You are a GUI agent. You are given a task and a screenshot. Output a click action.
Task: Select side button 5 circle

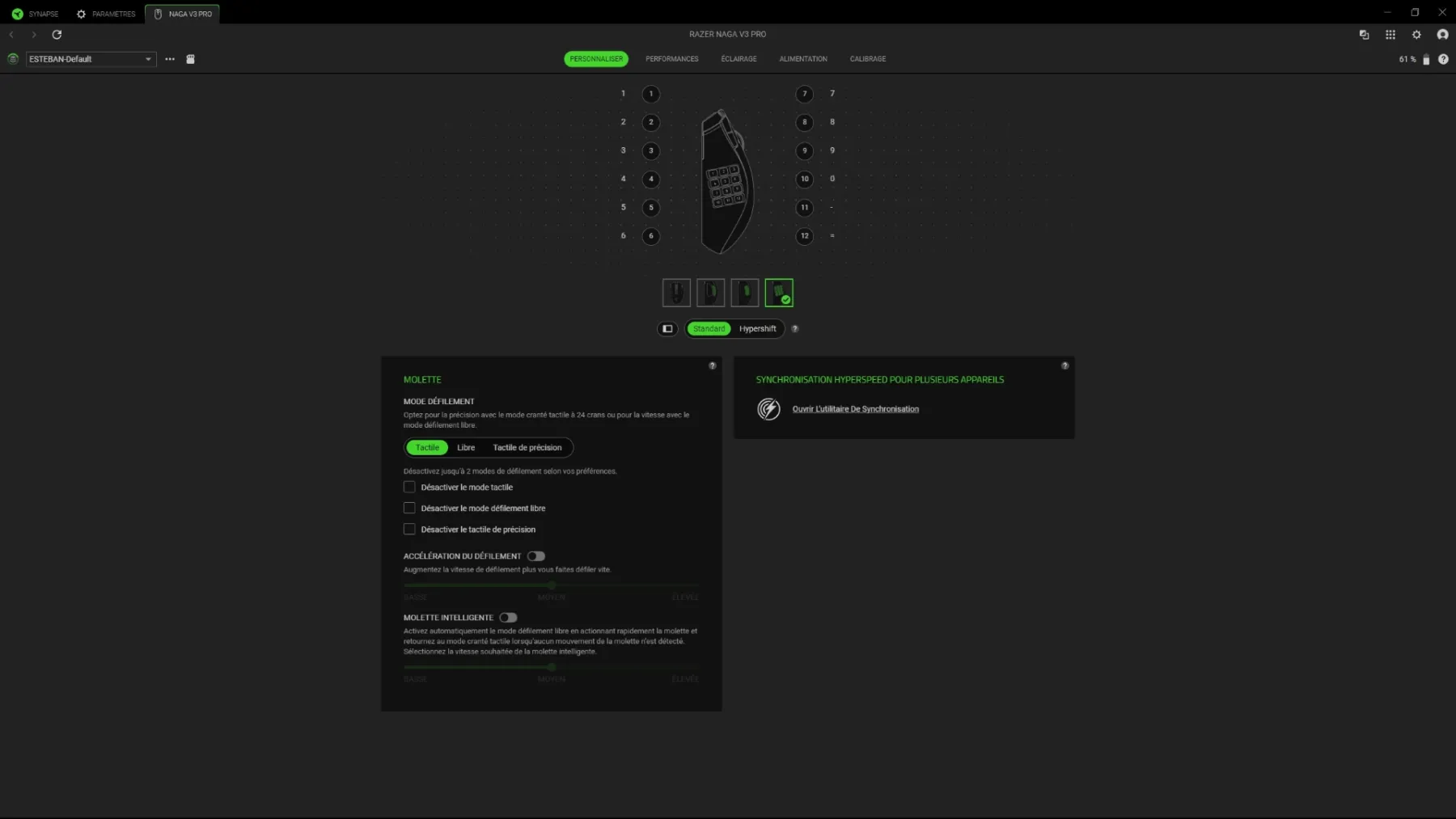click(651, 208)
